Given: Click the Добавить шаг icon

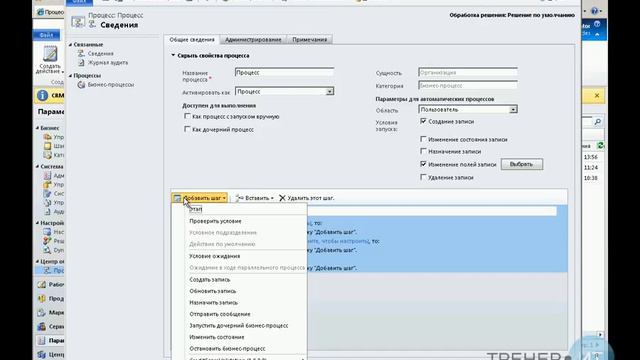Looking at the screenshot, I should click(x=177, y=198).
